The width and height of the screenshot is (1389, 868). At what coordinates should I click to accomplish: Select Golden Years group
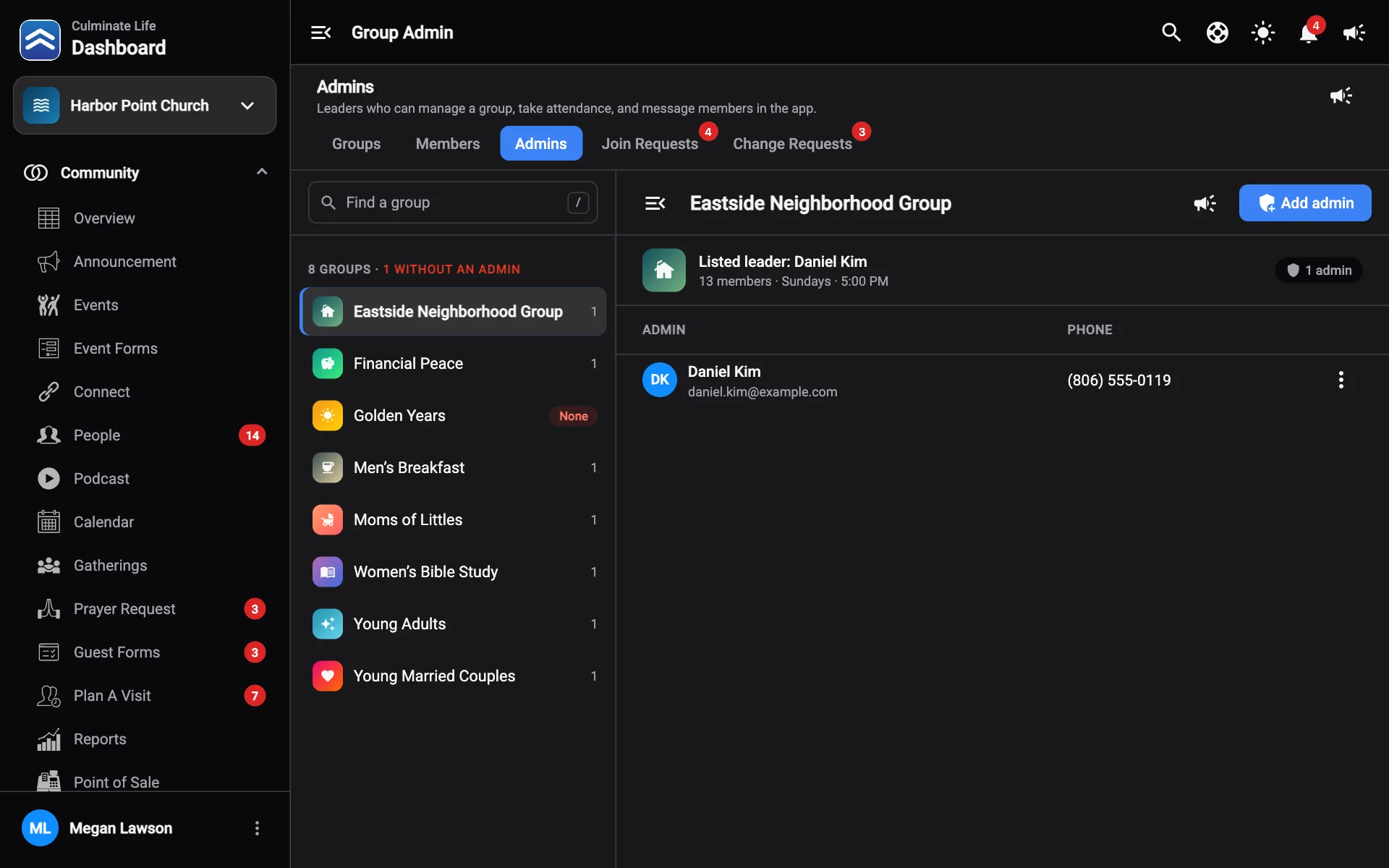pyautogui.click(x=453, y=415)
